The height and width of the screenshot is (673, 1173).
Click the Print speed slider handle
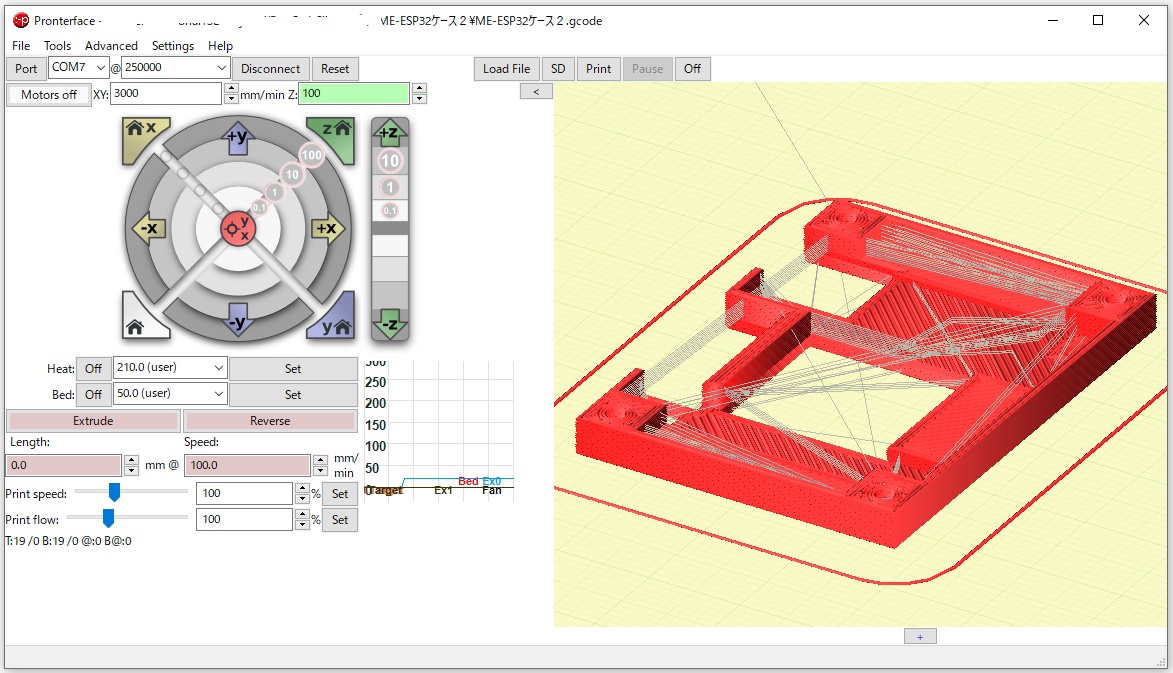click(114, 492)
